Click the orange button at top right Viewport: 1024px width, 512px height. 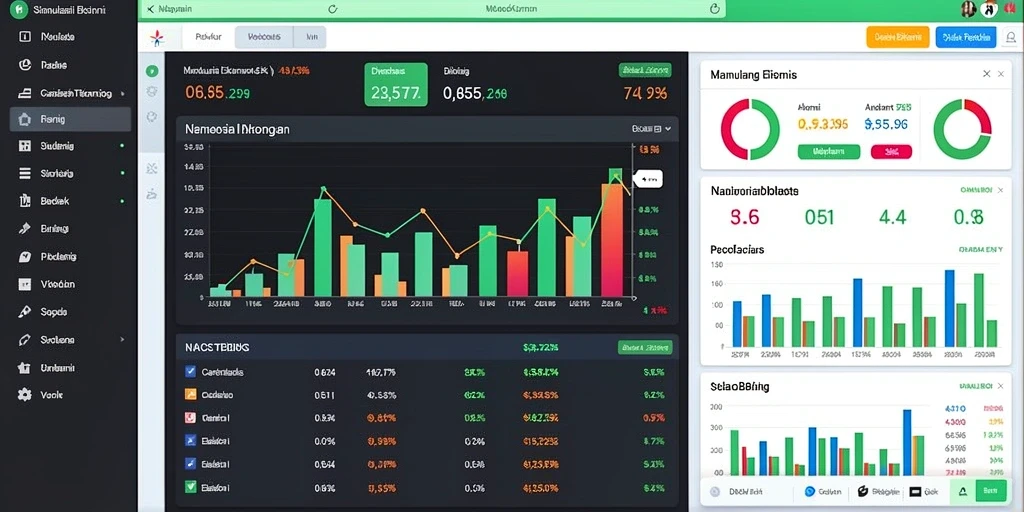click(897, 37)
